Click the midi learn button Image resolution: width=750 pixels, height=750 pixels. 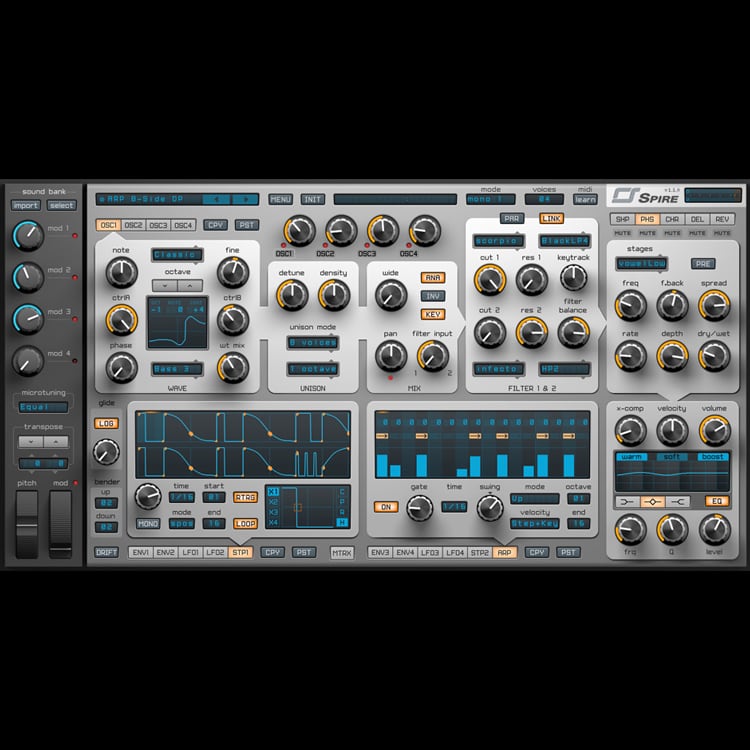pos(585,199)
